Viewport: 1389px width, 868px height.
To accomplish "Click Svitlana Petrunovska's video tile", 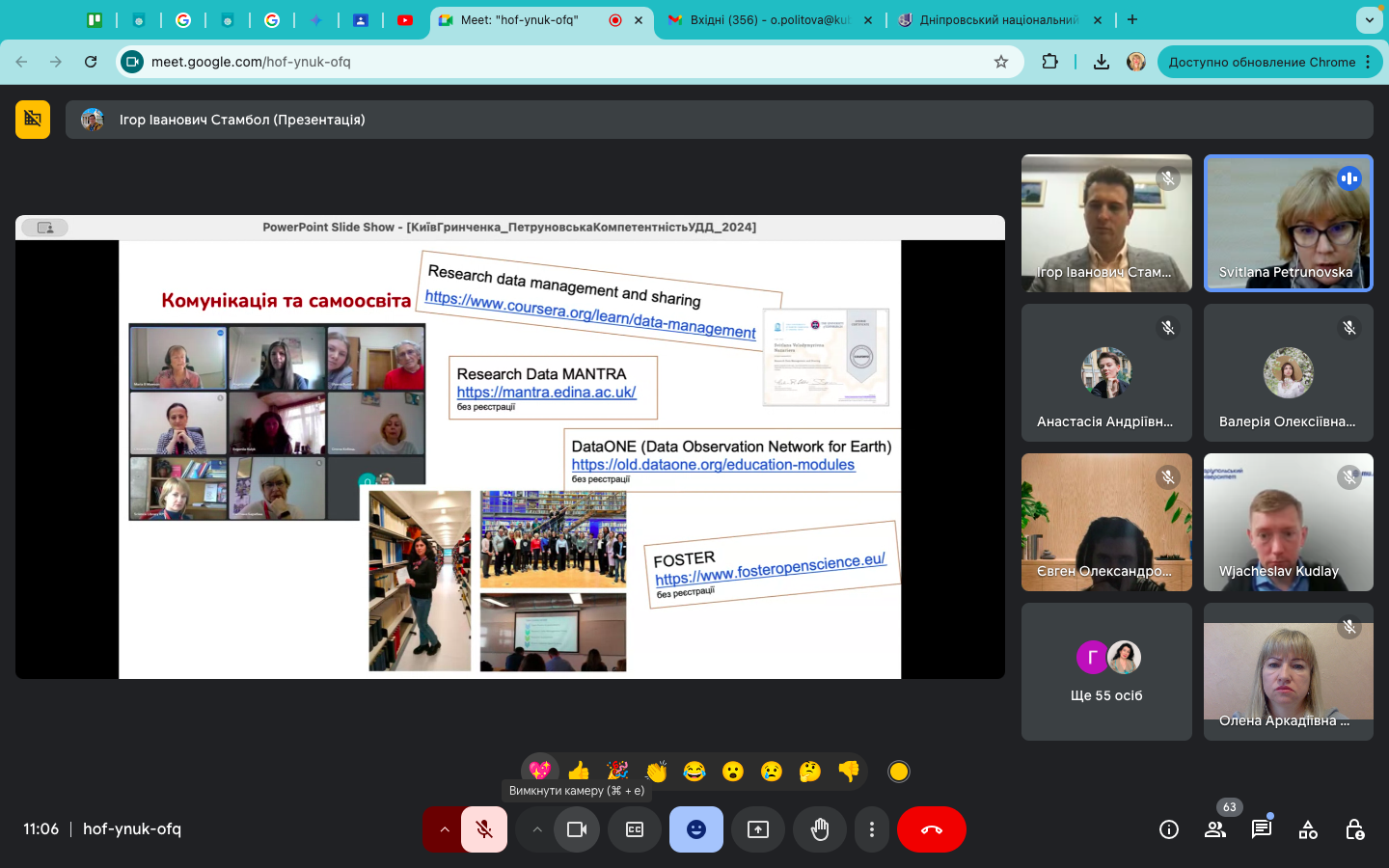I will [1288, 223].
